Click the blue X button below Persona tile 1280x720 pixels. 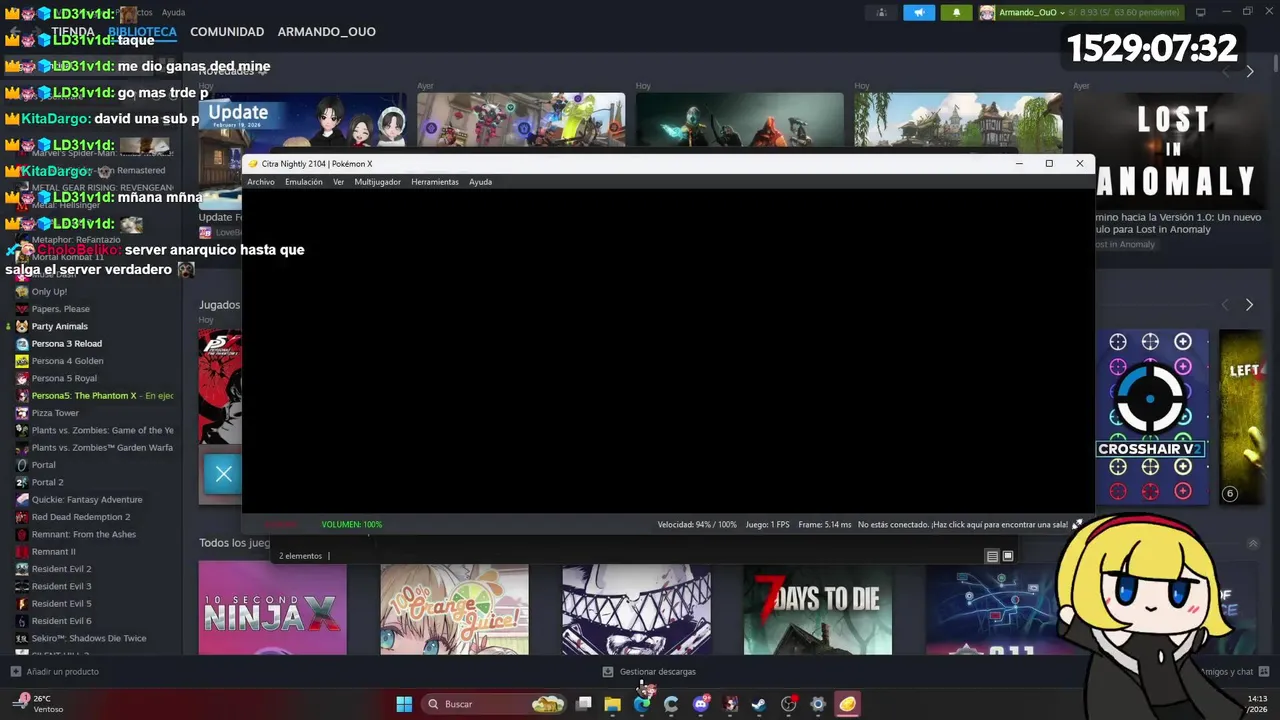click(223, 475)
